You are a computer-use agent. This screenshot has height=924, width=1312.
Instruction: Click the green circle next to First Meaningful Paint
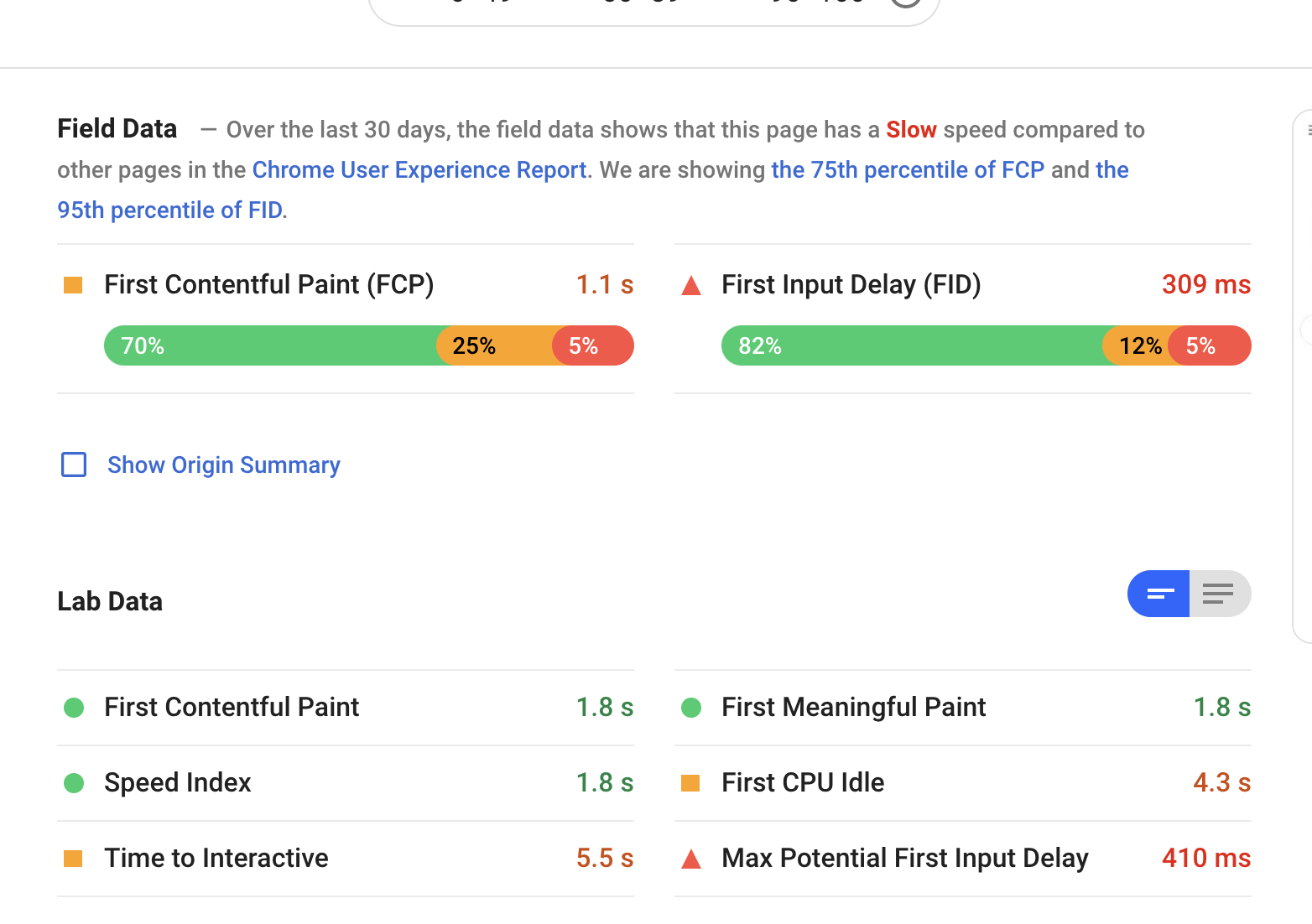[x=691, y=708]
